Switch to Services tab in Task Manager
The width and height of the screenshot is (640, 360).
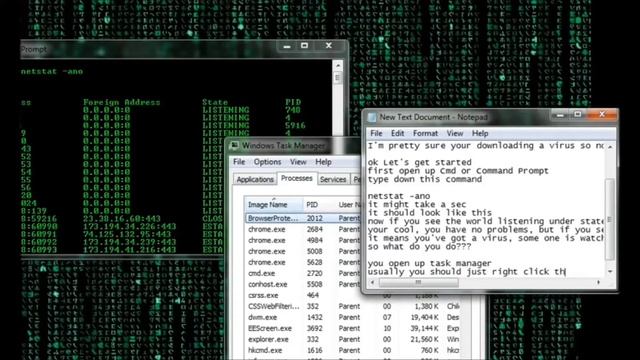[x=333, y=180]
